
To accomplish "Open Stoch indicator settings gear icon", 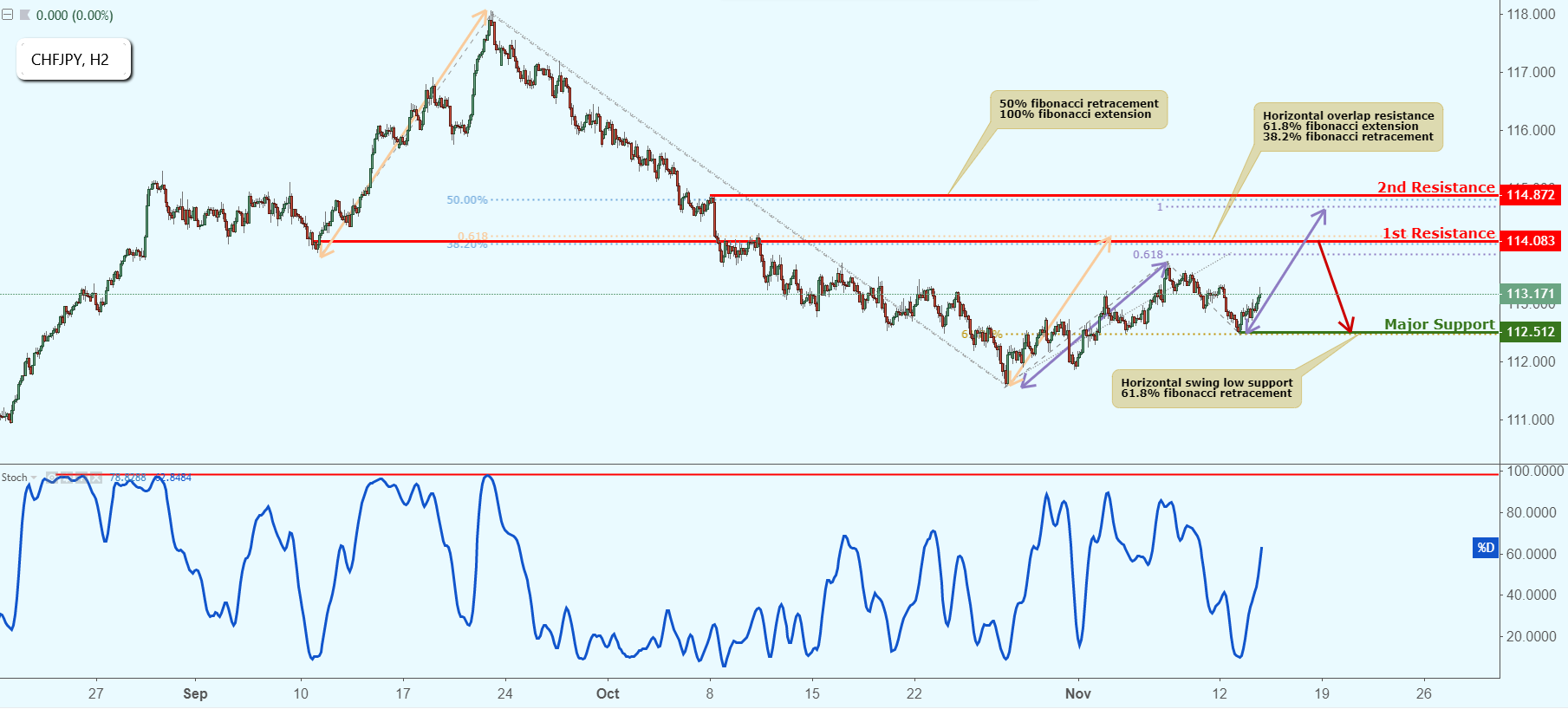I will click(x=67, y=478).
